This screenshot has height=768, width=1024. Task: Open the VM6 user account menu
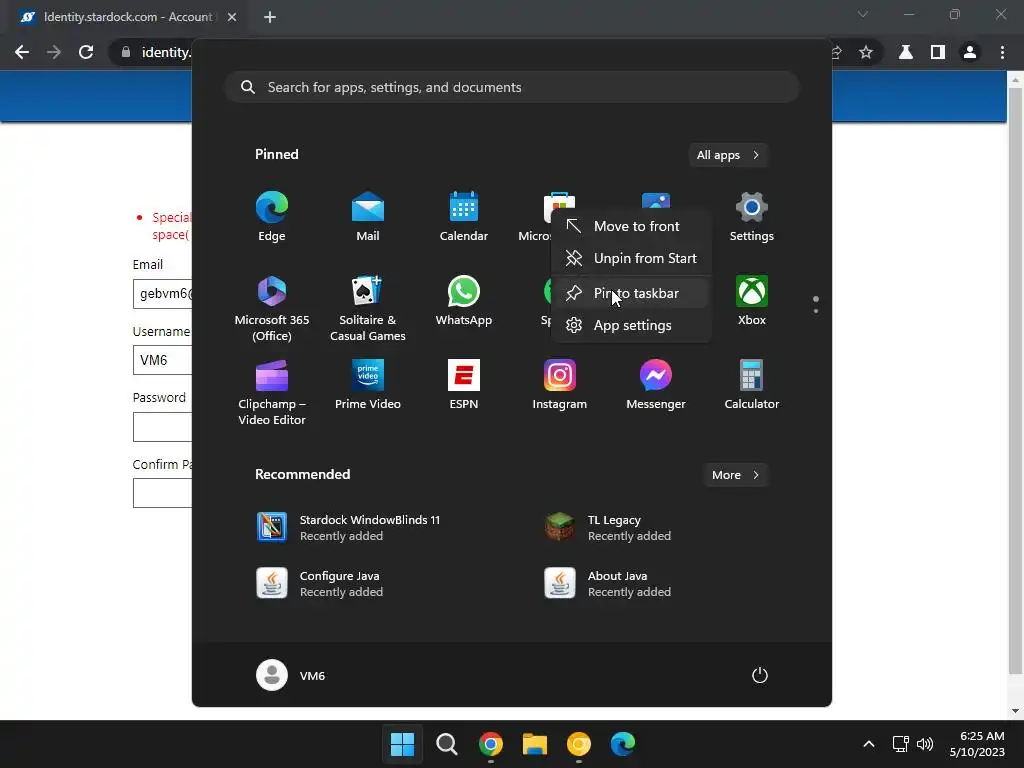[x=291, y=675]
